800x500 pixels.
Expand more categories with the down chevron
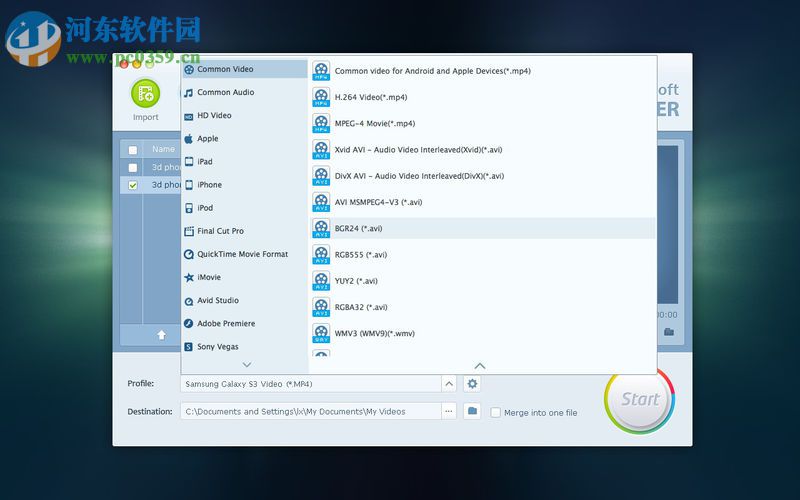click(247, 365)
